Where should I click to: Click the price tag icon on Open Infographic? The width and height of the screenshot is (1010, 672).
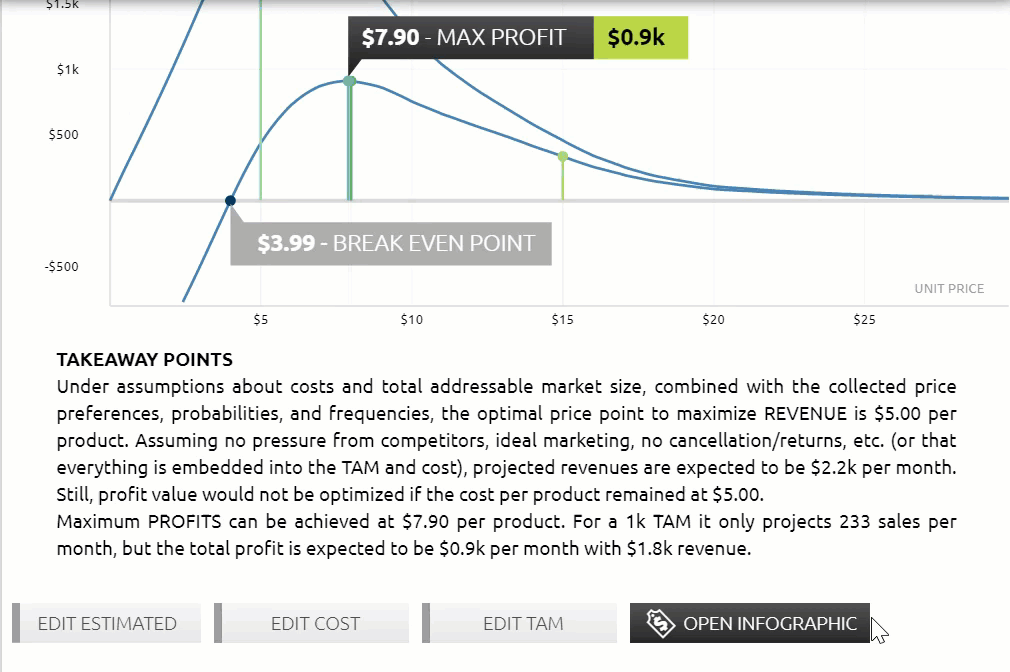pos(660,623)
